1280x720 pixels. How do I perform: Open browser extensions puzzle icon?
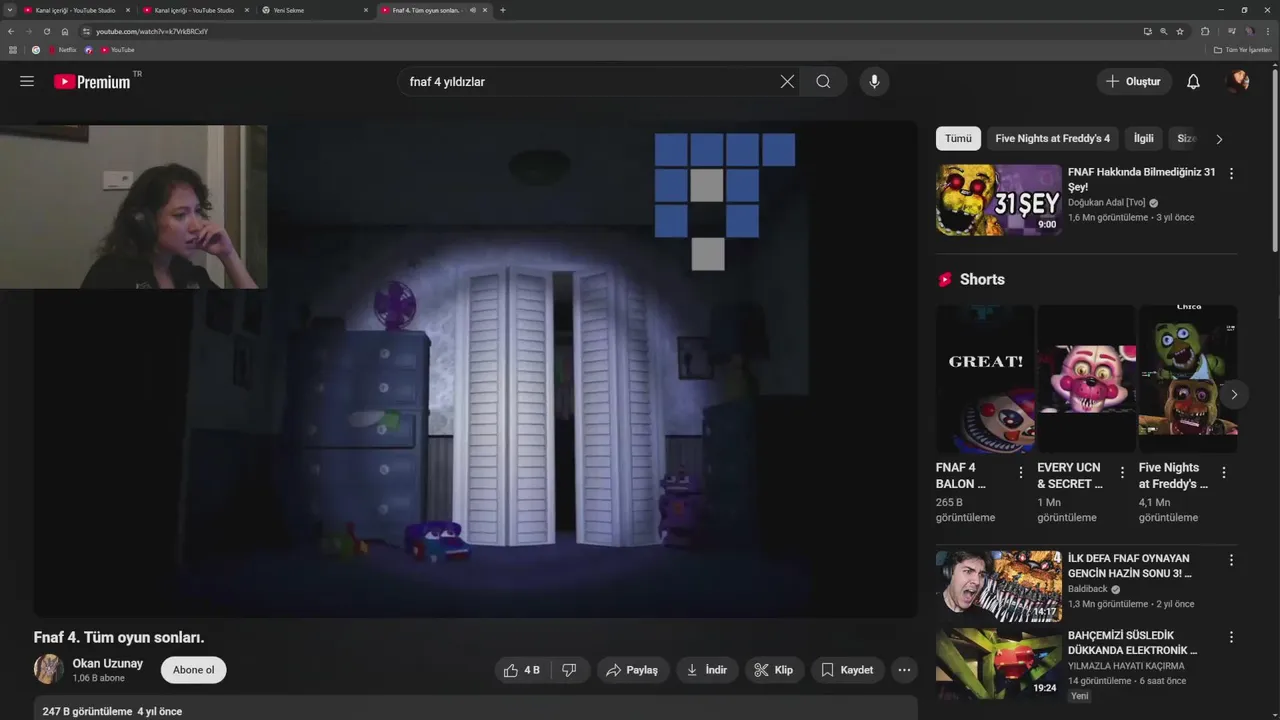1205,31
